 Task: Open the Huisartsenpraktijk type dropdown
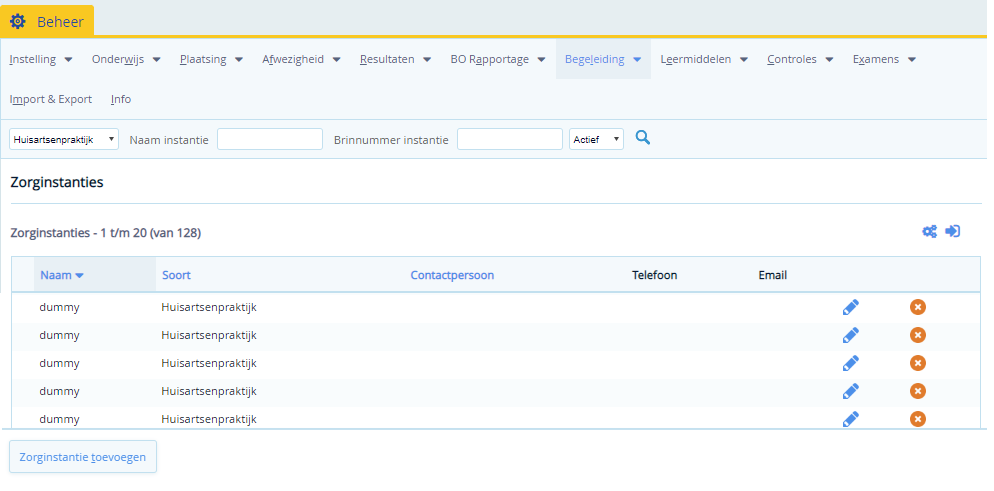tap(64, 140)
